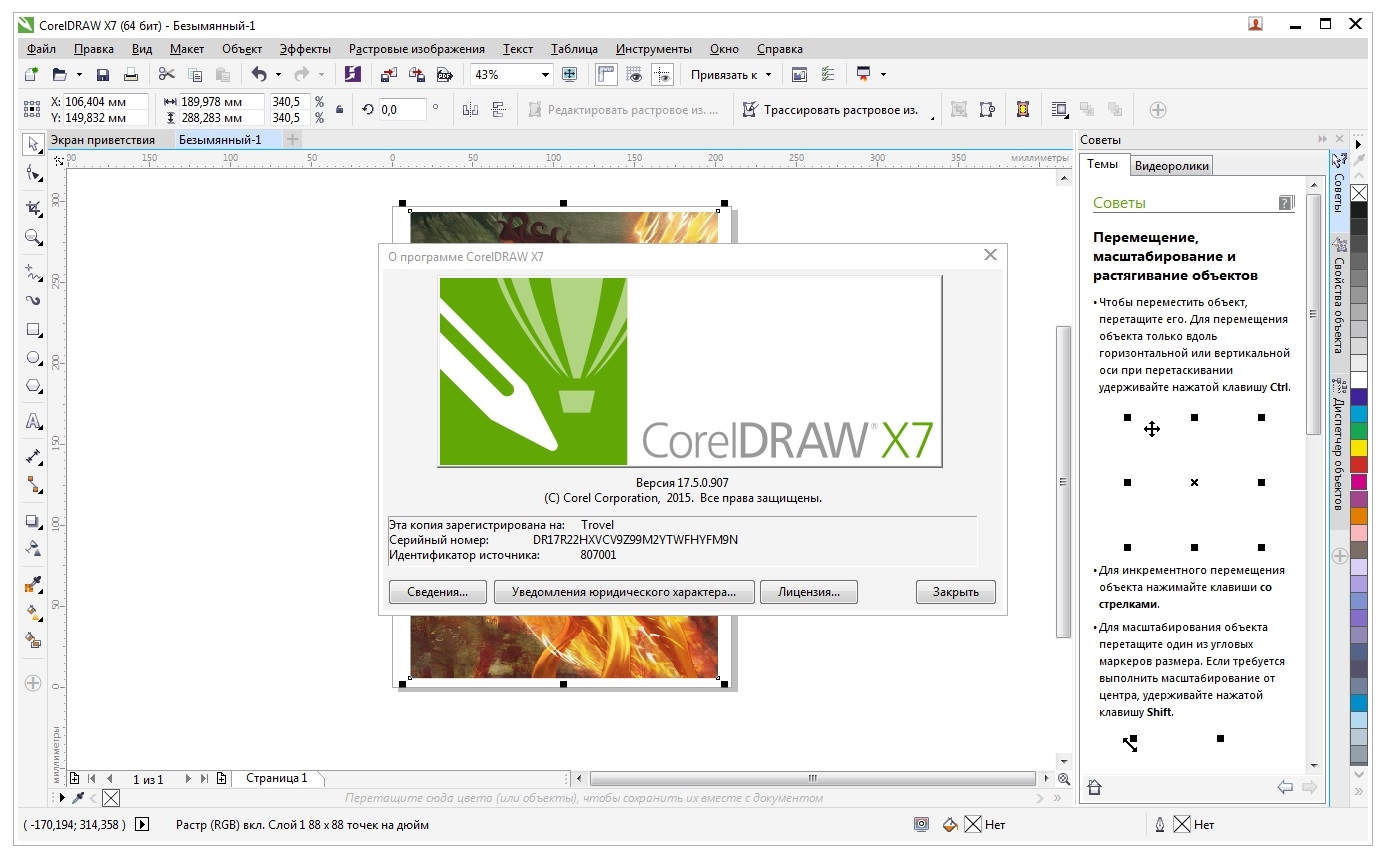Click the Save diskette icon
Image resolution: width=1390 pixels, height=865 pixels.
click(102, 74)
